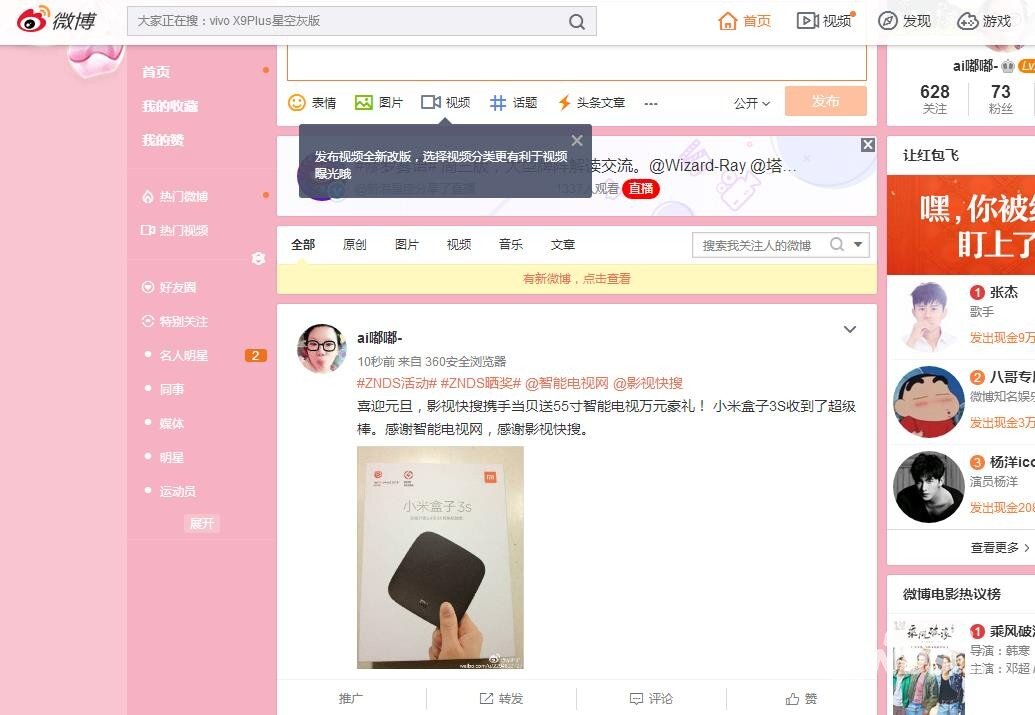The height and width of the screenshot is (715, 1035).
Task: Select the 视频 feed tab
Action: 459,245
